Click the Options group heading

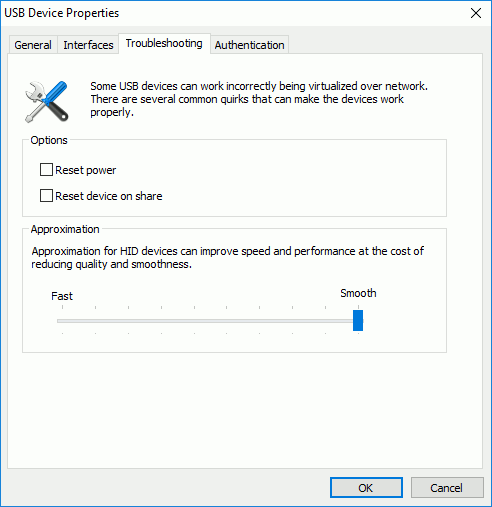tap(49, 140)
